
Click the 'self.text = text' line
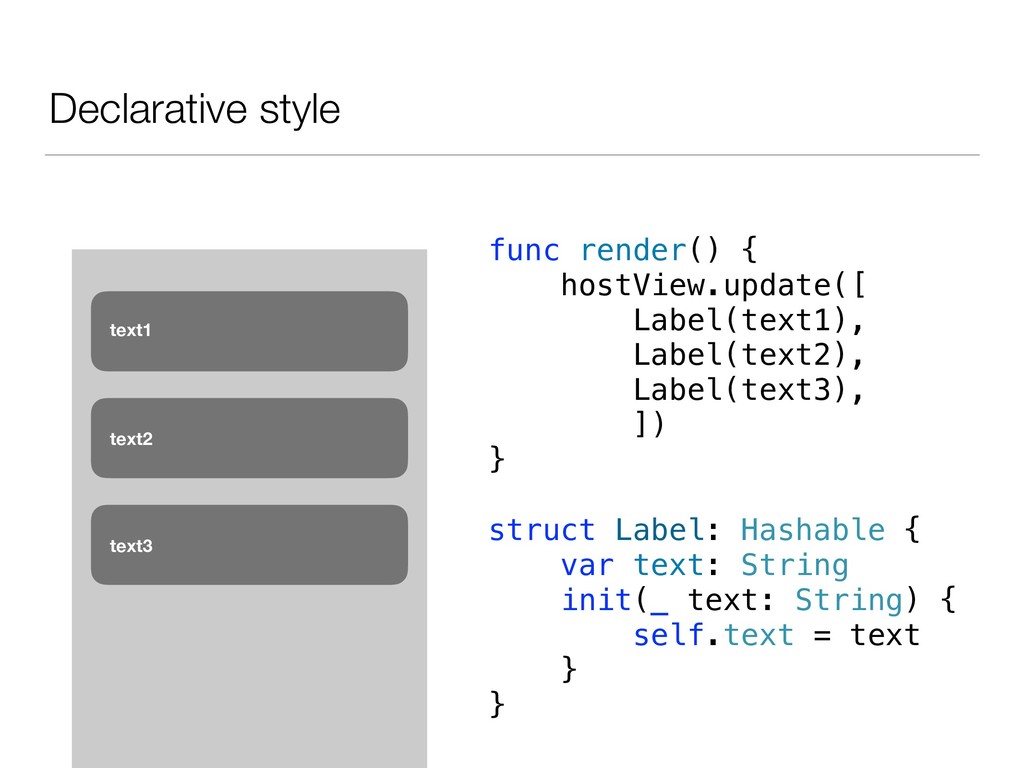tap(776, 635)
